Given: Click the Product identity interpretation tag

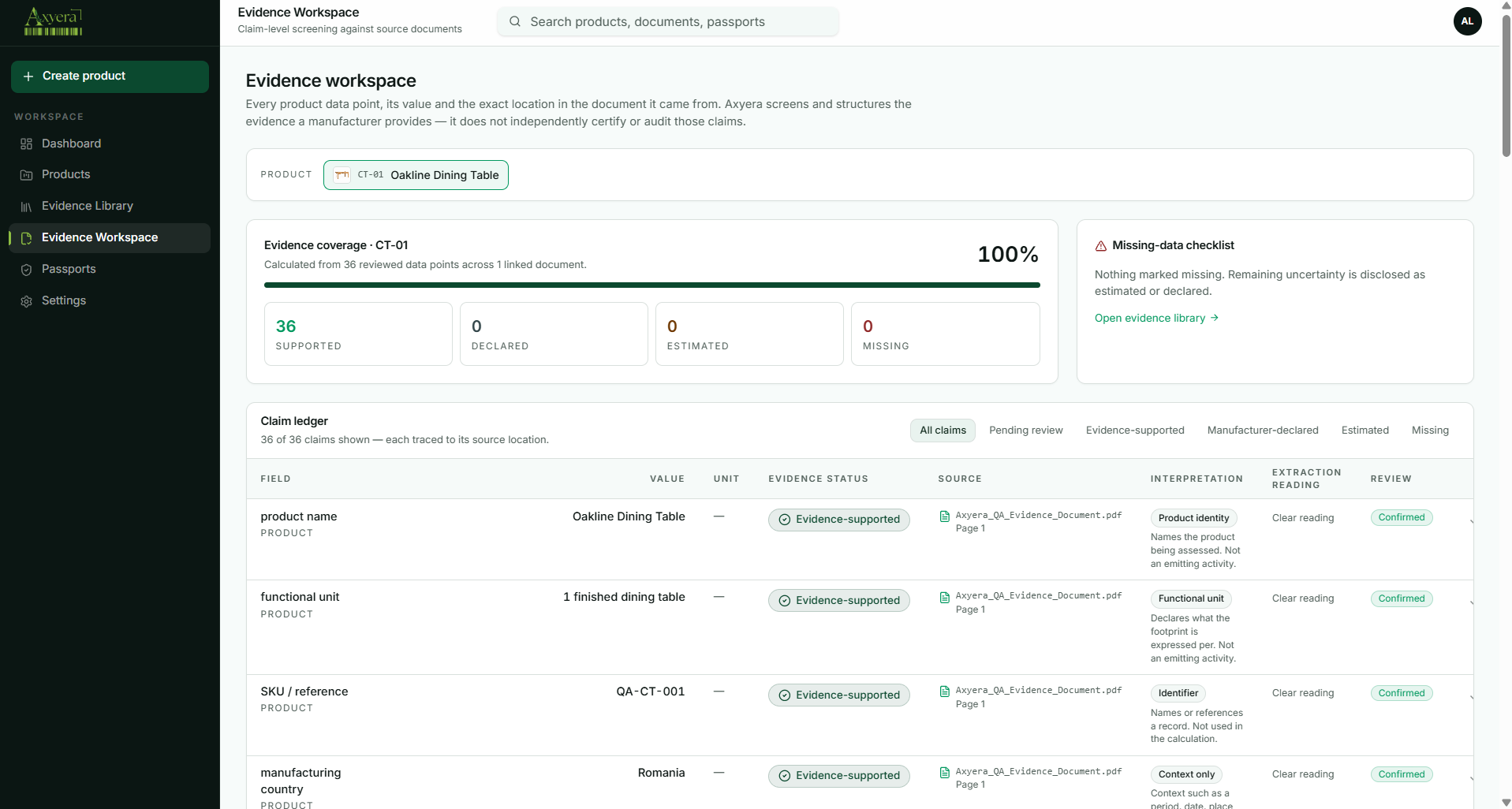Looking at the screenshot, I should click(x=1193, y=518).
